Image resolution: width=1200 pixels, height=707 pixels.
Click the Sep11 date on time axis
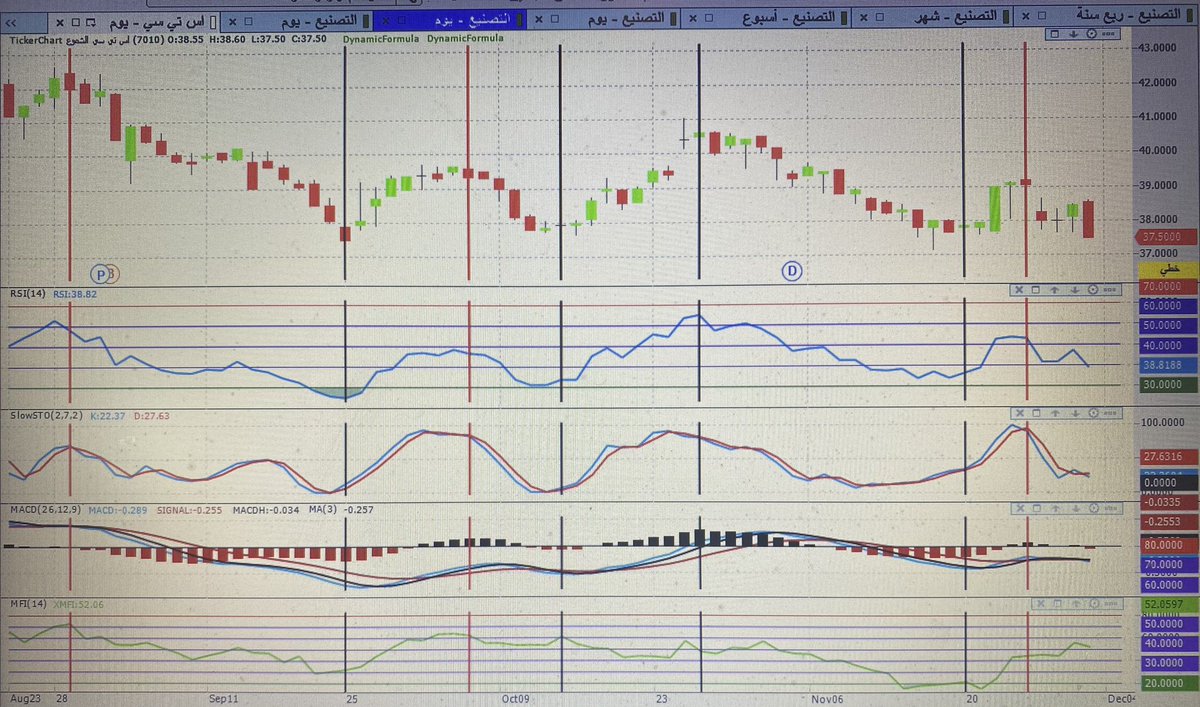point(225,699)
